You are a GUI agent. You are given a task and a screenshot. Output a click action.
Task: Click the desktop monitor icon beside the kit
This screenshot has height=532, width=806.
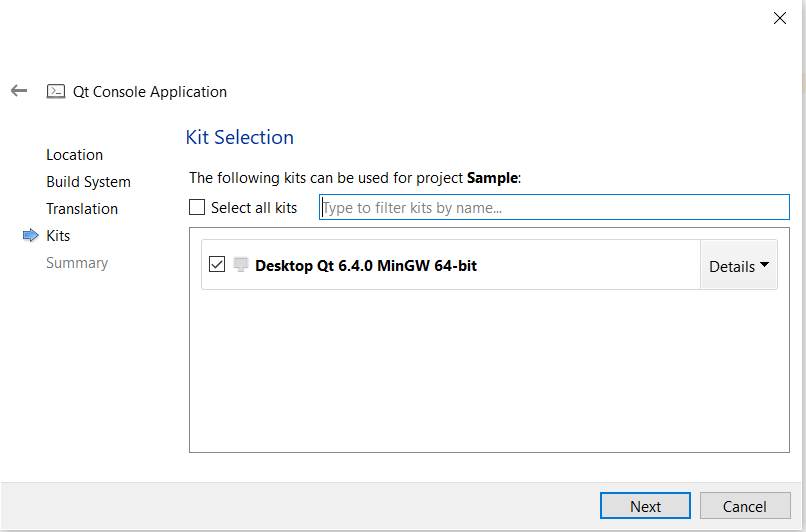[240, 265]
